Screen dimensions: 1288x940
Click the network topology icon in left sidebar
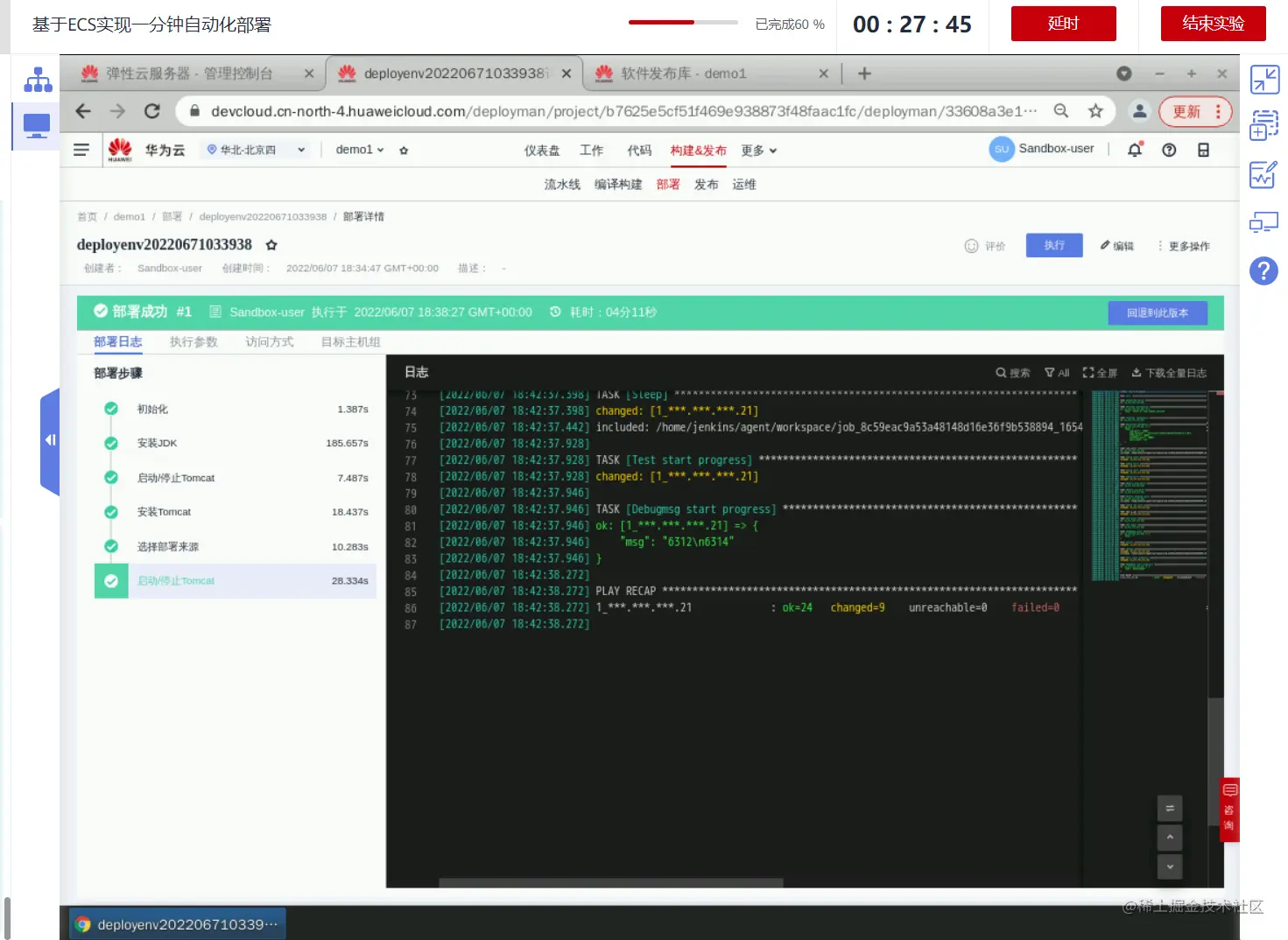(38, 80)
